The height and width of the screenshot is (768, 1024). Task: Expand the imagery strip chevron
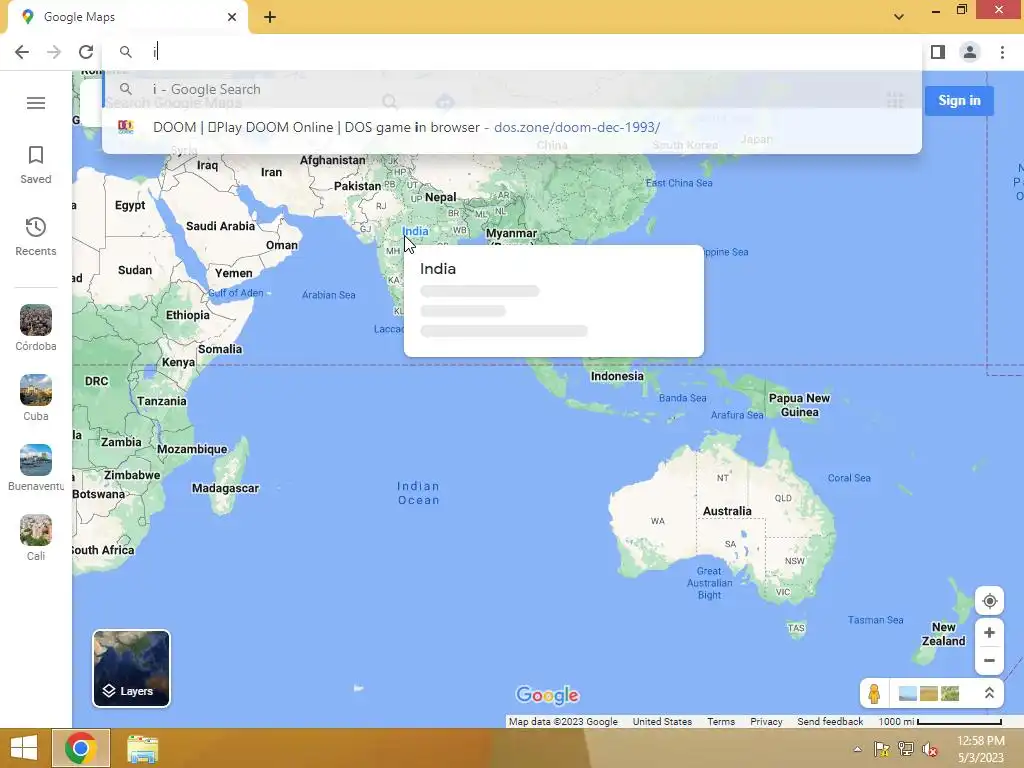click(x=989, y=693)
